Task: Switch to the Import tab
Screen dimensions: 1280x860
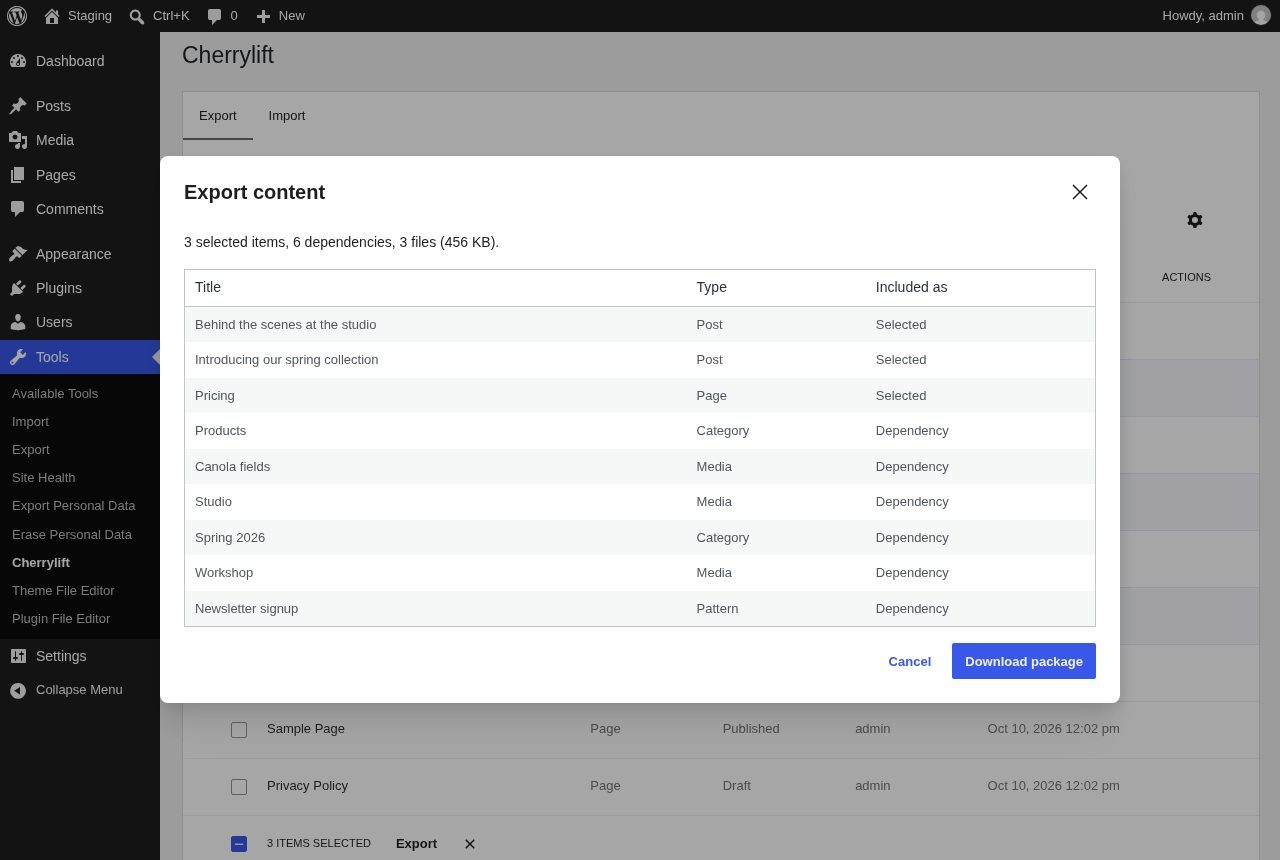Action: [x=287, y=116]
